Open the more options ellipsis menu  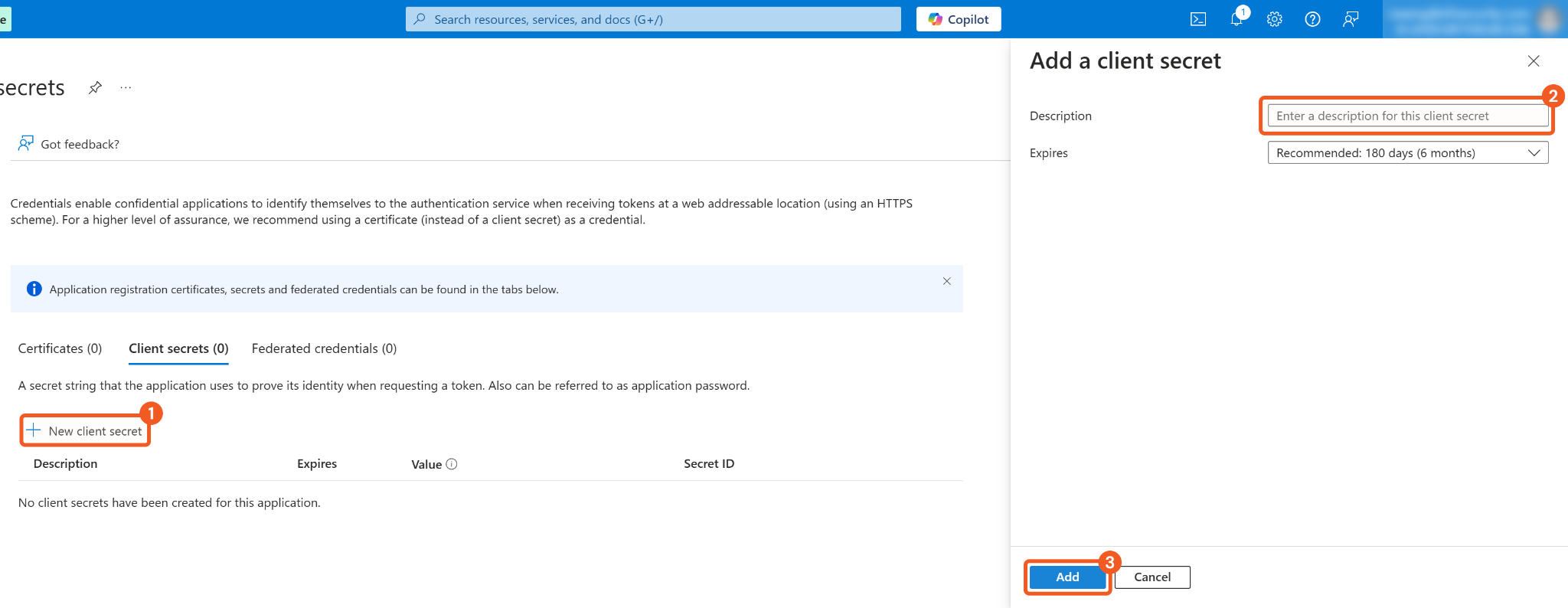point(126,88)
